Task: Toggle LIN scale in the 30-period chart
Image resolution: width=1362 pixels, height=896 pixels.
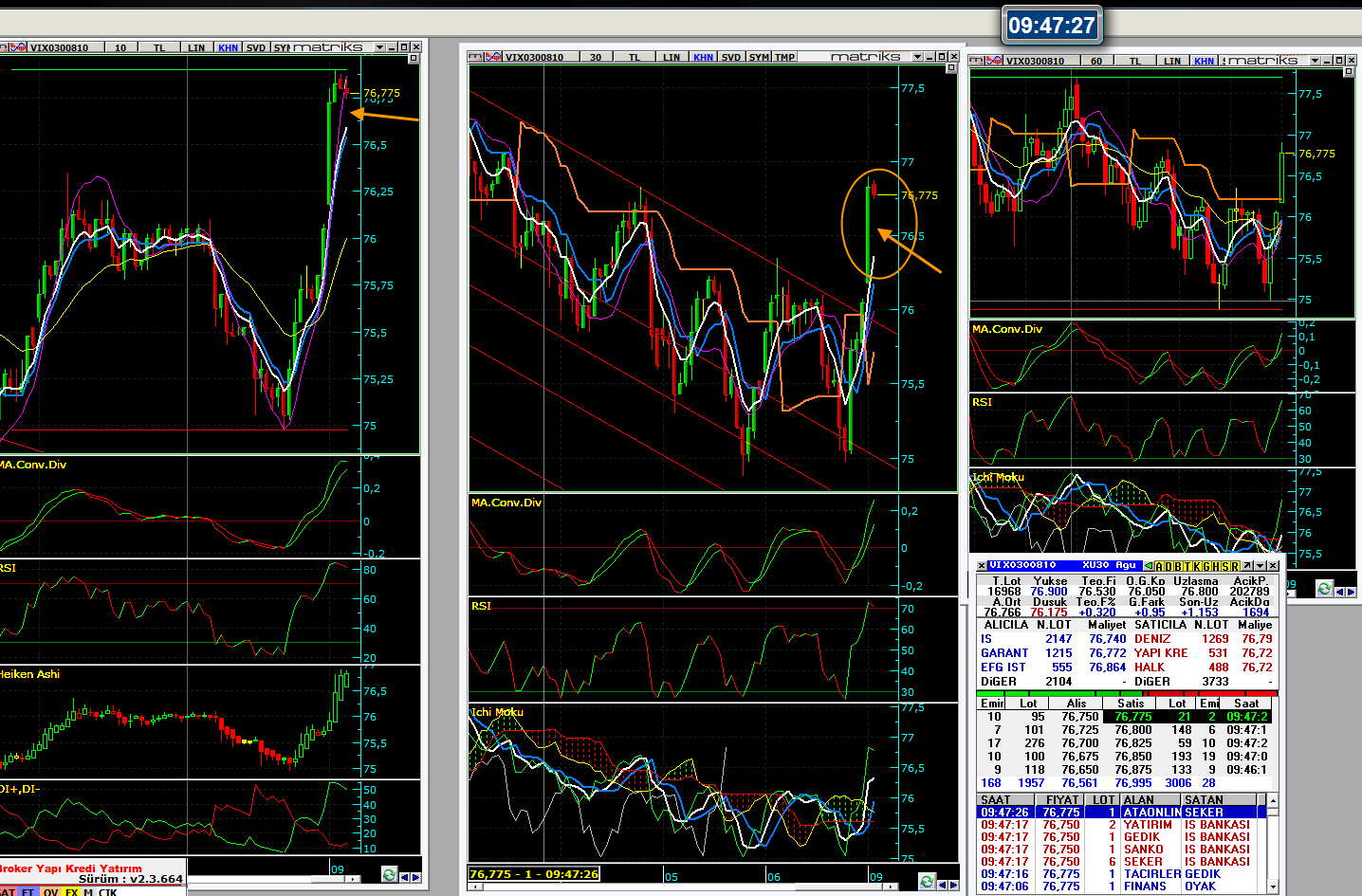Action: (x=672, y=57)
